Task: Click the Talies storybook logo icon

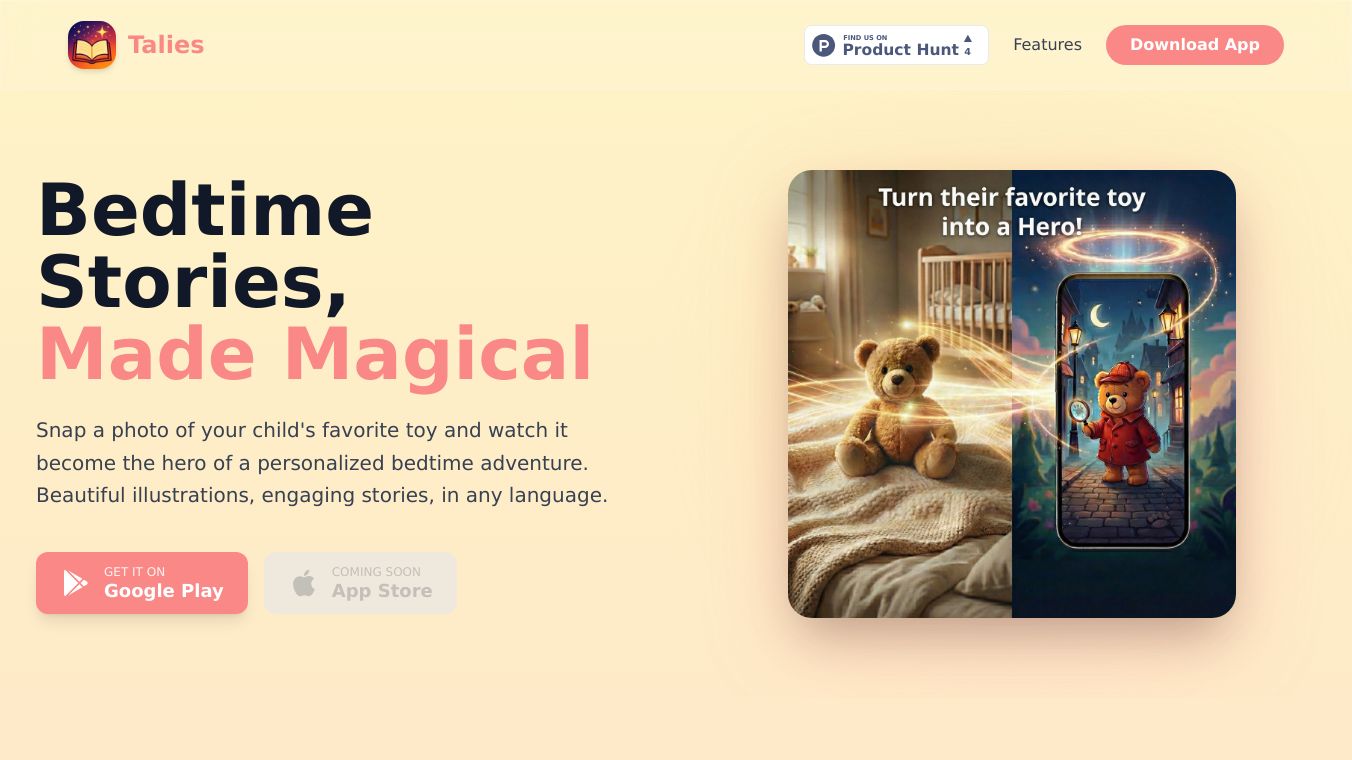Action: (x=92, y=45)
